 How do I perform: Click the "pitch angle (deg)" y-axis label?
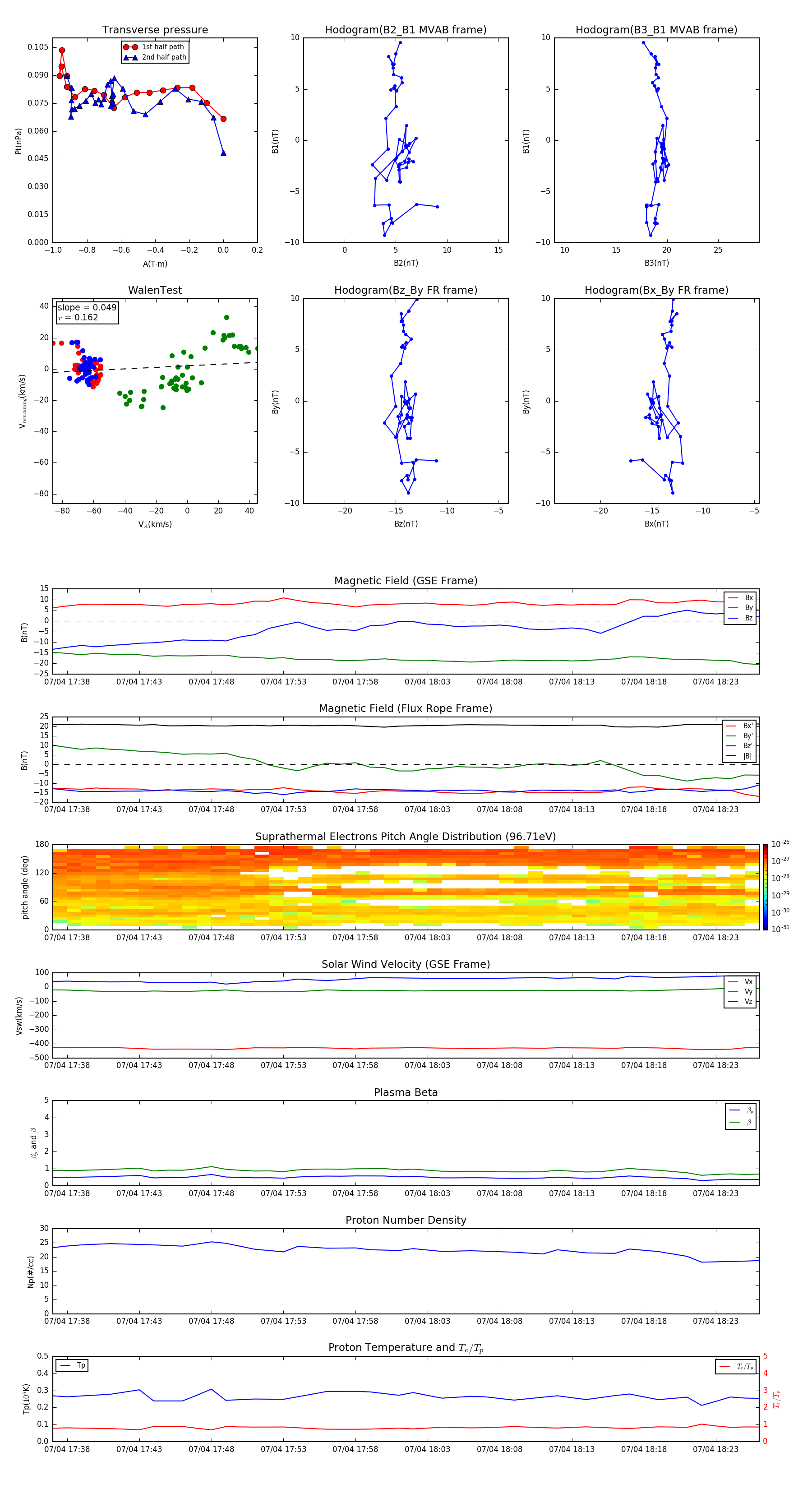pos(25,887)
